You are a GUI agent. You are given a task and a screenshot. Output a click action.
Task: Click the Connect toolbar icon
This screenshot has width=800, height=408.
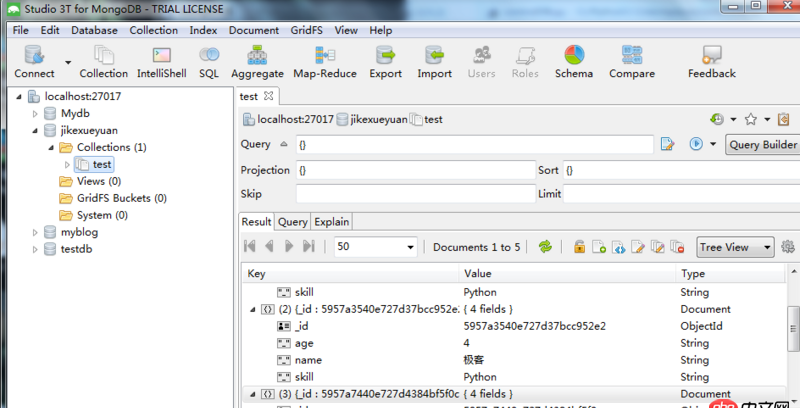34,61
